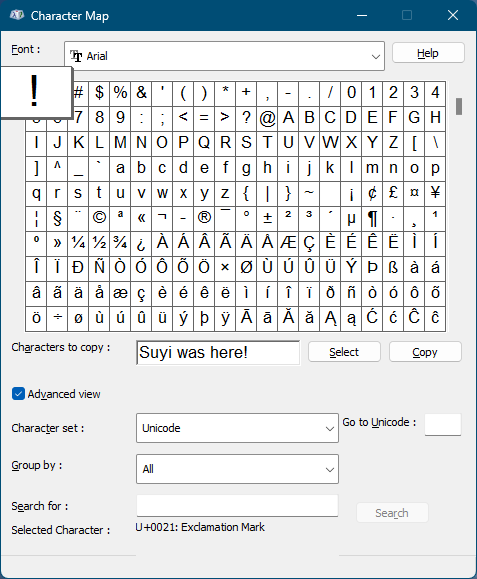Select the three quarters ¾ fraction
This screenshot has height=579, width=477.
120,243
